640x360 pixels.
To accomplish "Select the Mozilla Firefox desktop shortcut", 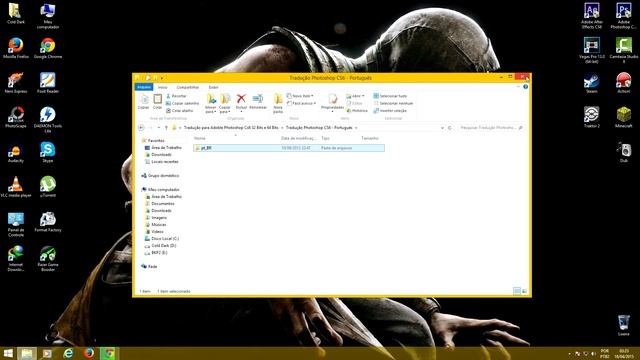I will coord(16,48).
